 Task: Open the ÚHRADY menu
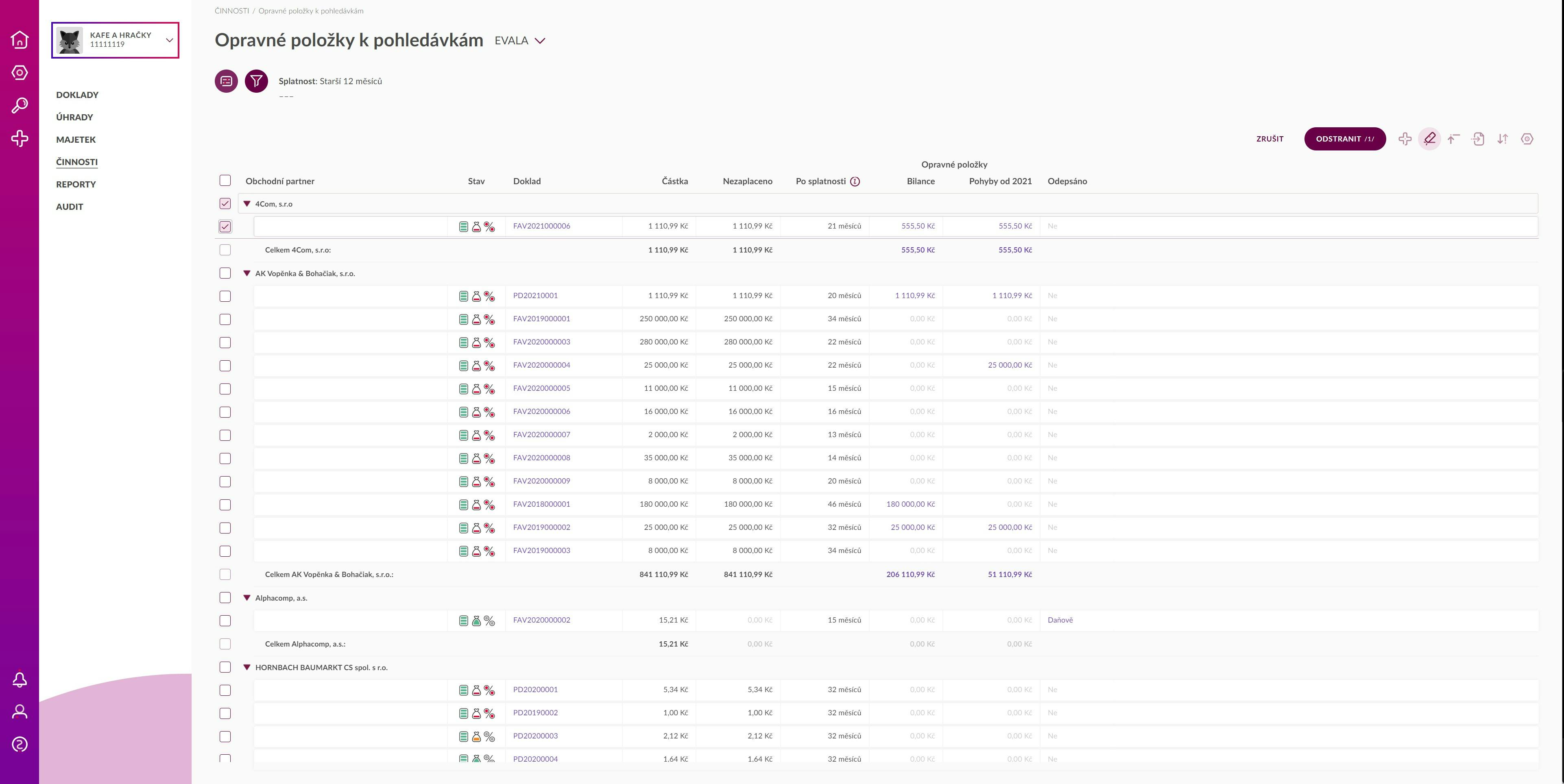coord(74,117)
